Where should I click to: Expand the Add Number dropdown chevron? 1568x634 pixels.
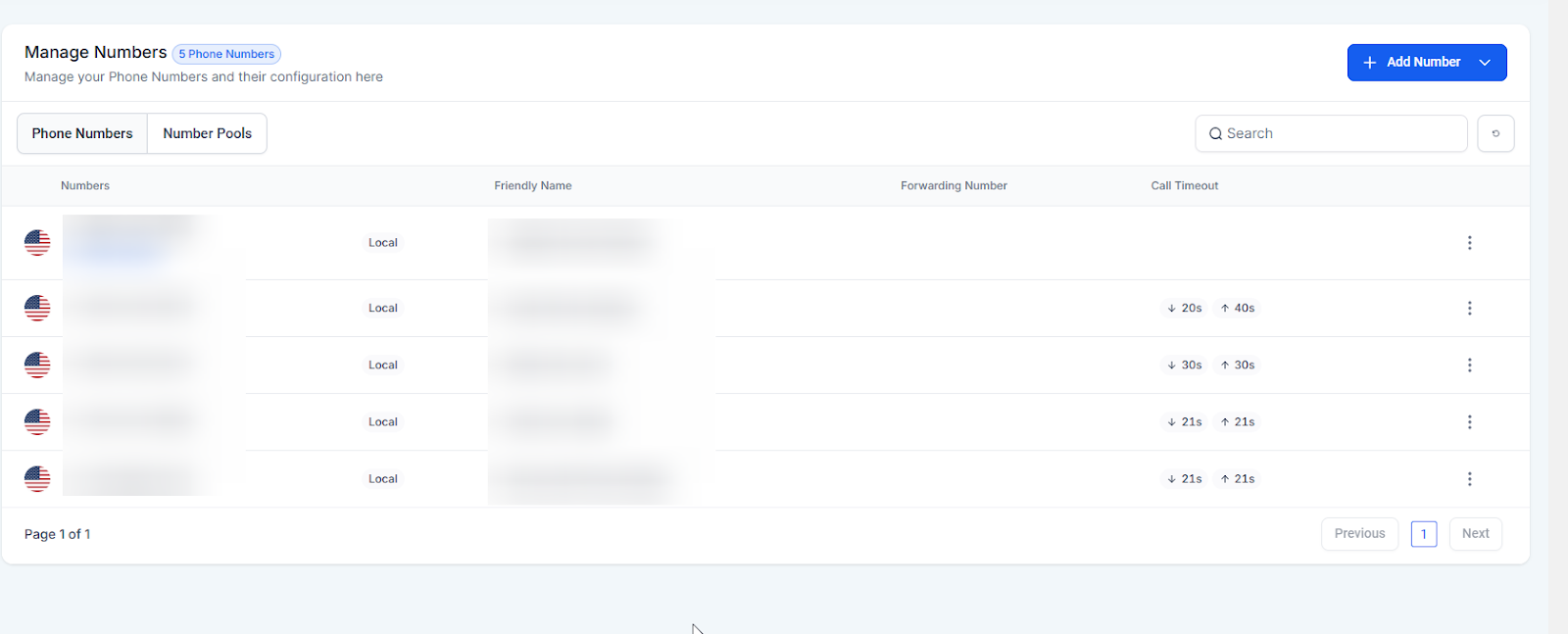point(1485,63)
